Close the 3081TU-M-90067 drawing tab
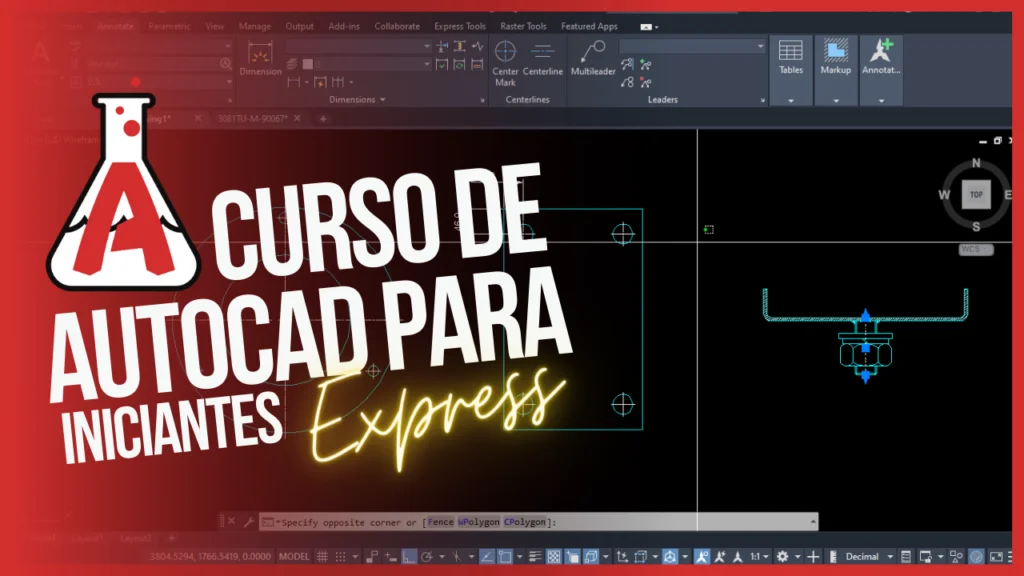Viewport: 1024px width, 576px height. (x=297, y=118)
